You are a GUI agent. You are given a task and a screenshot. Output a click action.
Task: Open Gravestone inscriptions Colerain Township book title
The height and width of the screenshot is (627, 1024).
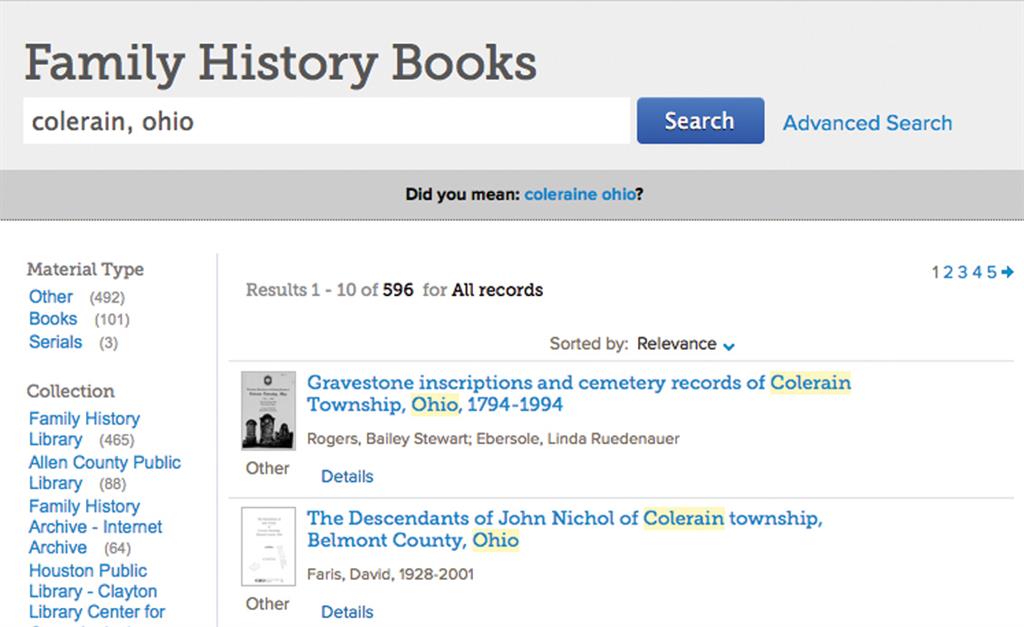578,393
